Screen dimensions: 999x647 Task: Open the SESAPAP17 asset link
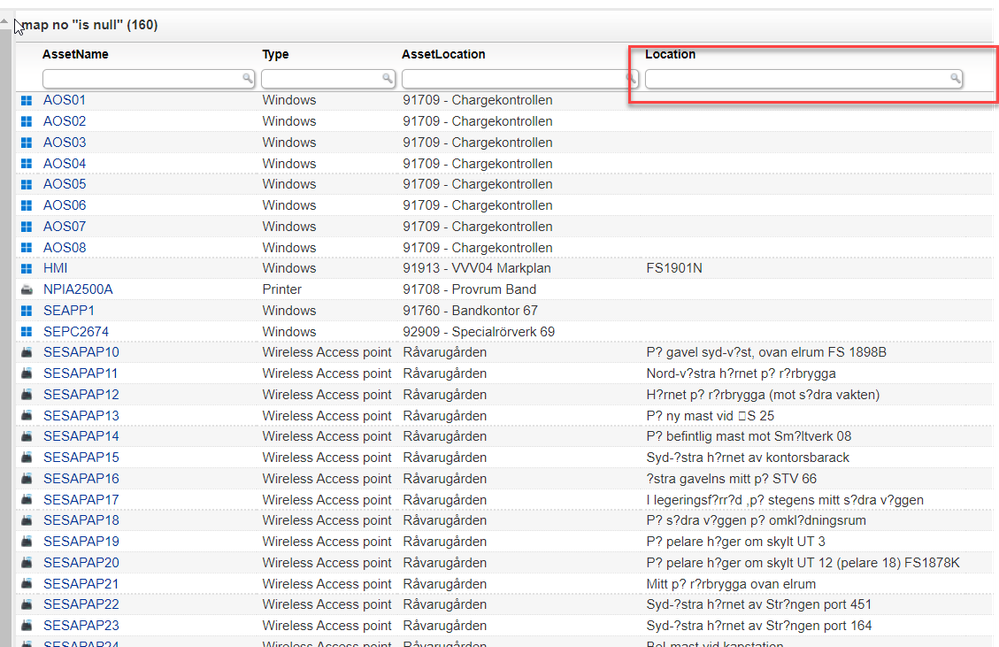click(80, 500)
